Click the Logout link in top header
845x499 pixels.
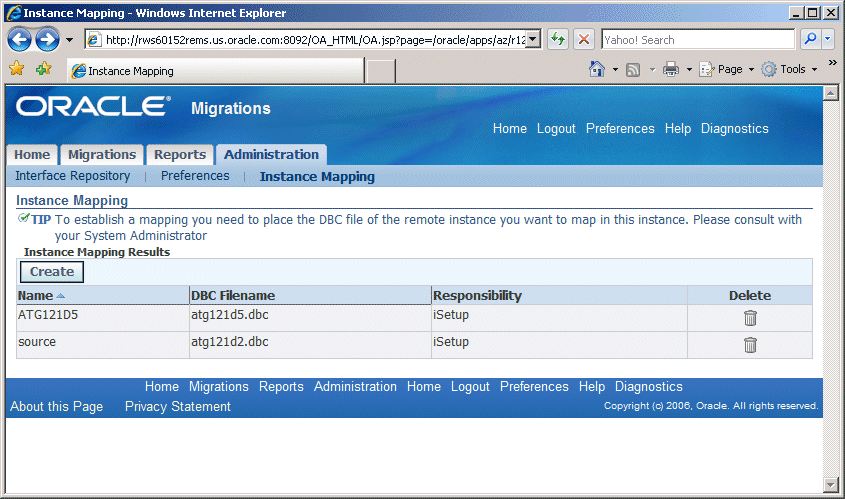coord(556,128)
